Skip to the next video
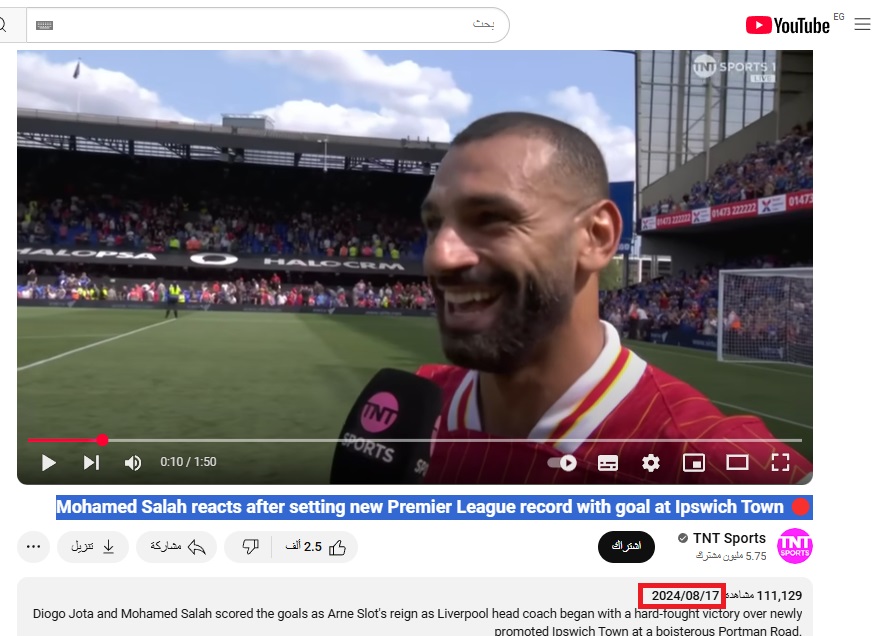881x636 pixels. [x=92, y=462]
